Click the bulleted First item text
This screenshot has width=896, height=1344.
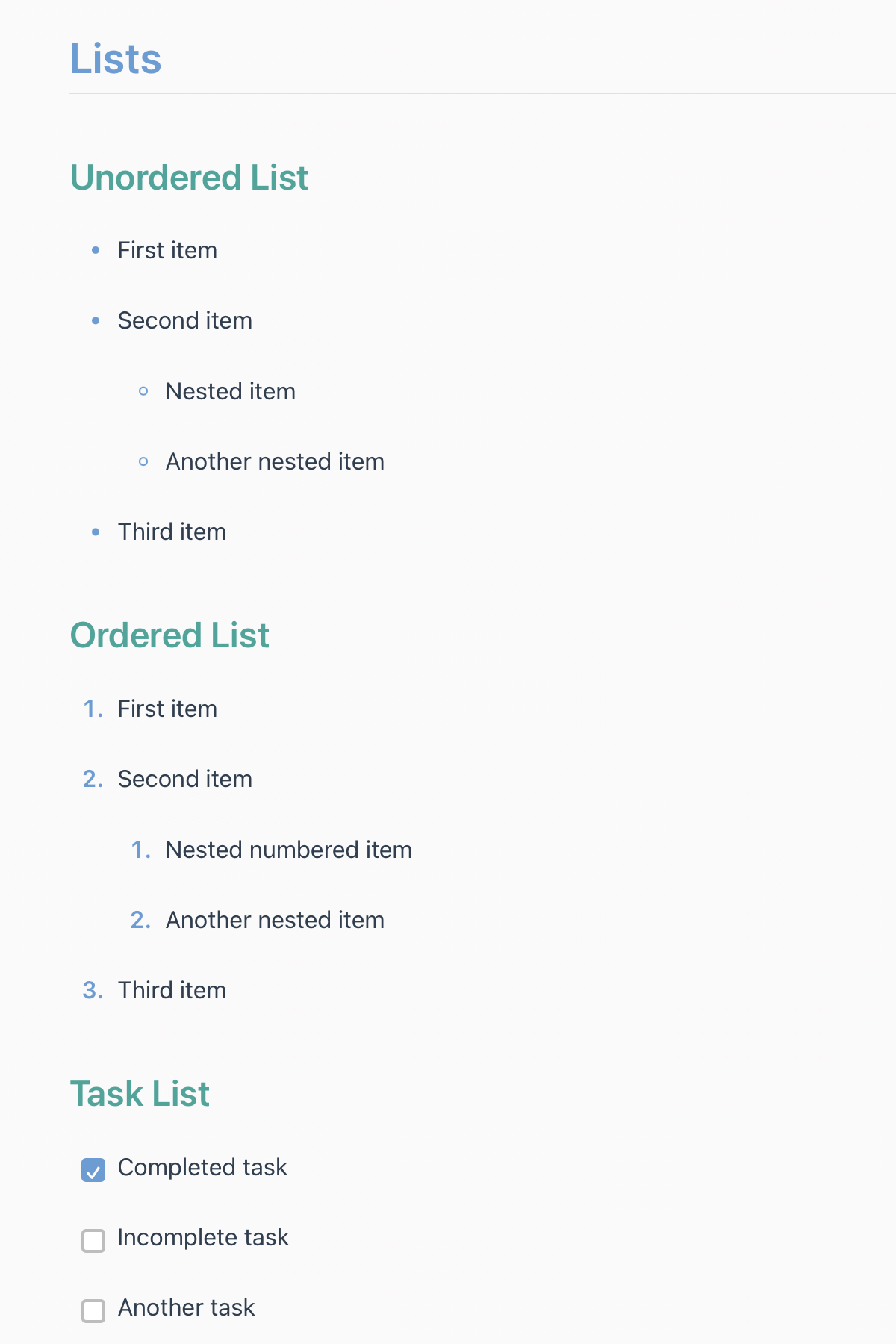coord(167,250)
